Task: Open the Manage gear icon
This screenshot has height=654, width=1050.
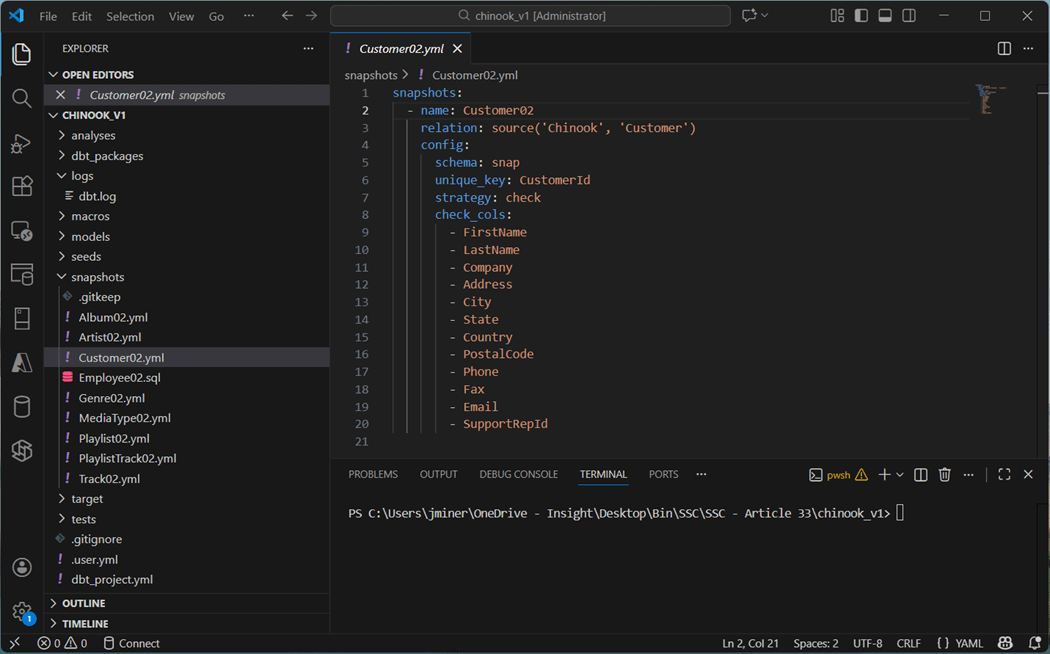Action: tap(21, 611)
